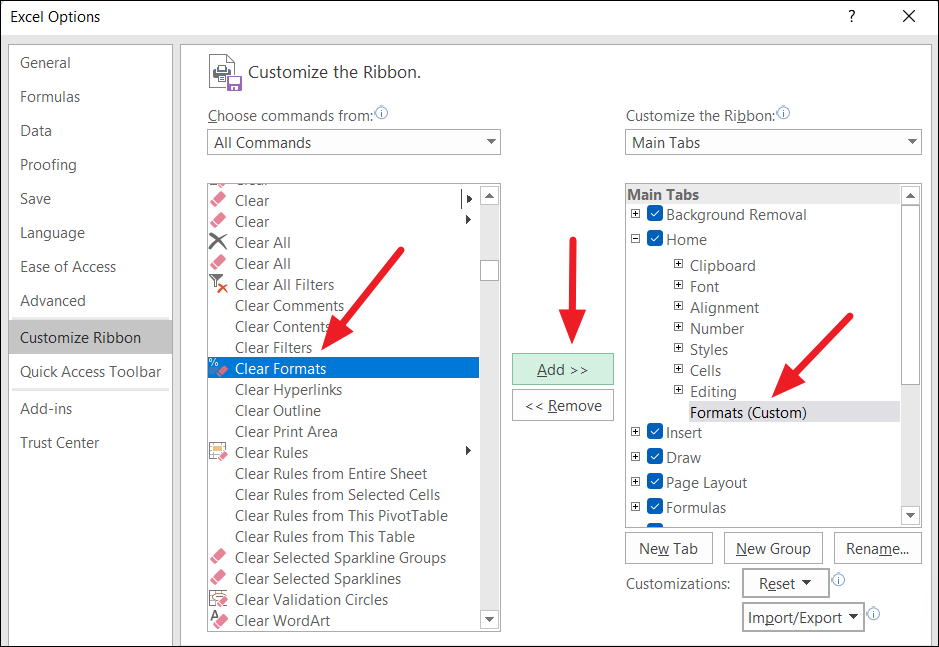Select the Clear Validation Circles icon

tap(219, 599)
